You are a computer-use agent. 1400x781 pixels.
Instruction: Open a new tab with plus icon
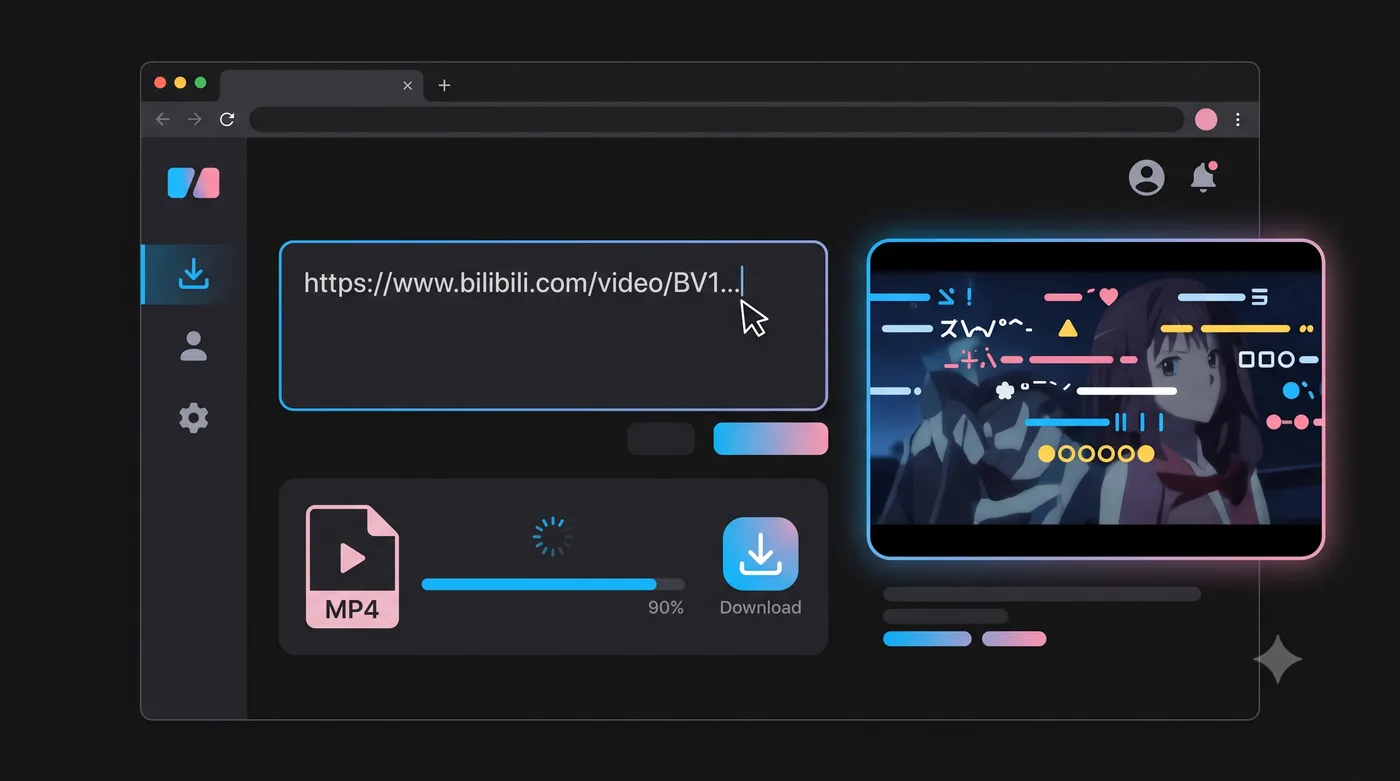pyautogui.click(x=444, y=86)
